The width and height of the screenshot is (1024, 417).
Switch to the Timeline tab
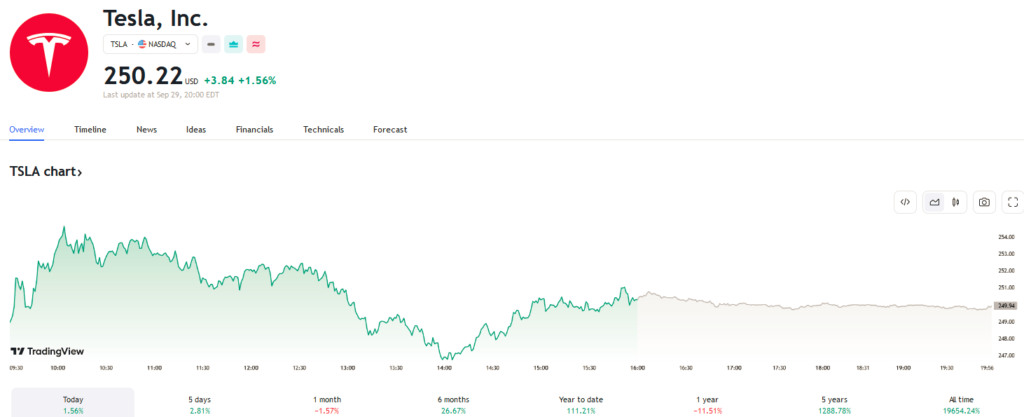[90, 129]
